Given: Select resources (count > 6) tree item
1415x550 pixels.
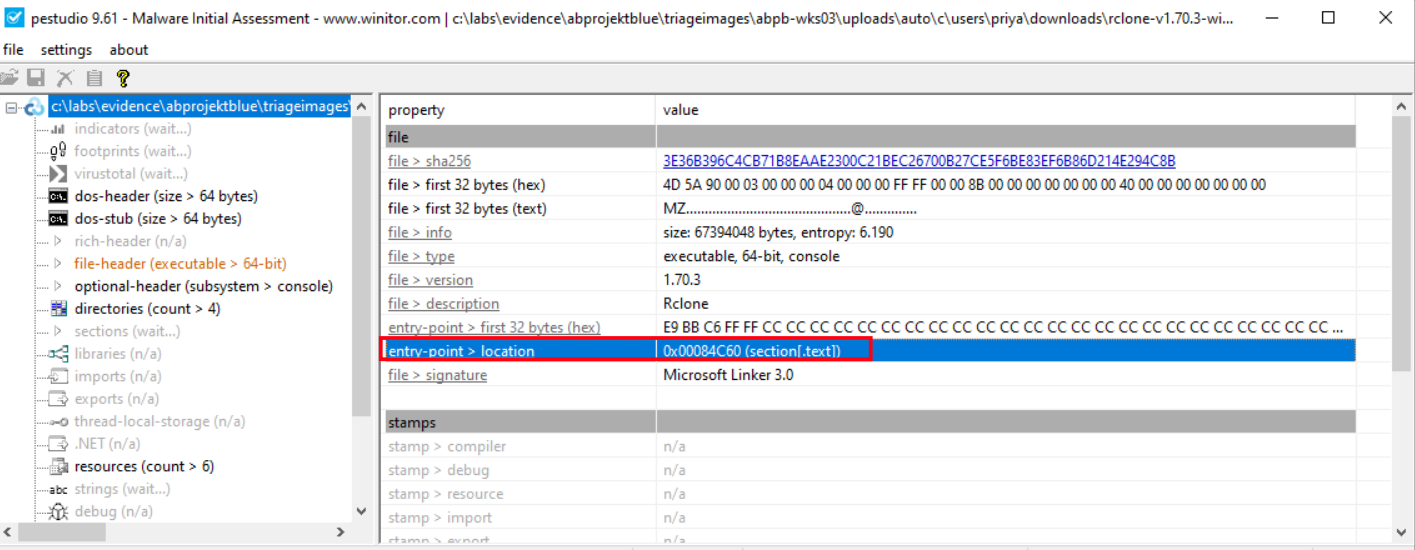Looking at the screenshot, I should tap(144, 466).
